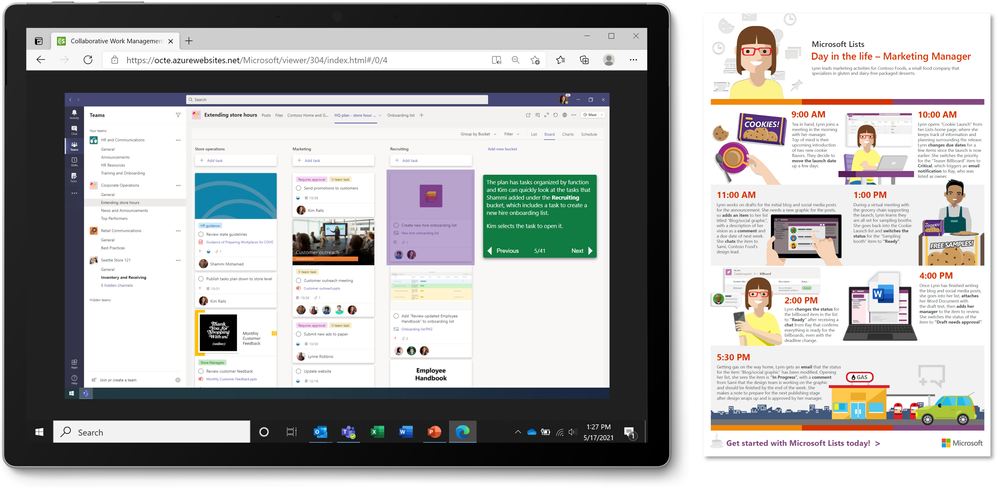Click Next in the green guide box
Image resolution: width=999 pixels, height=489 pixels.
point(582,251)
